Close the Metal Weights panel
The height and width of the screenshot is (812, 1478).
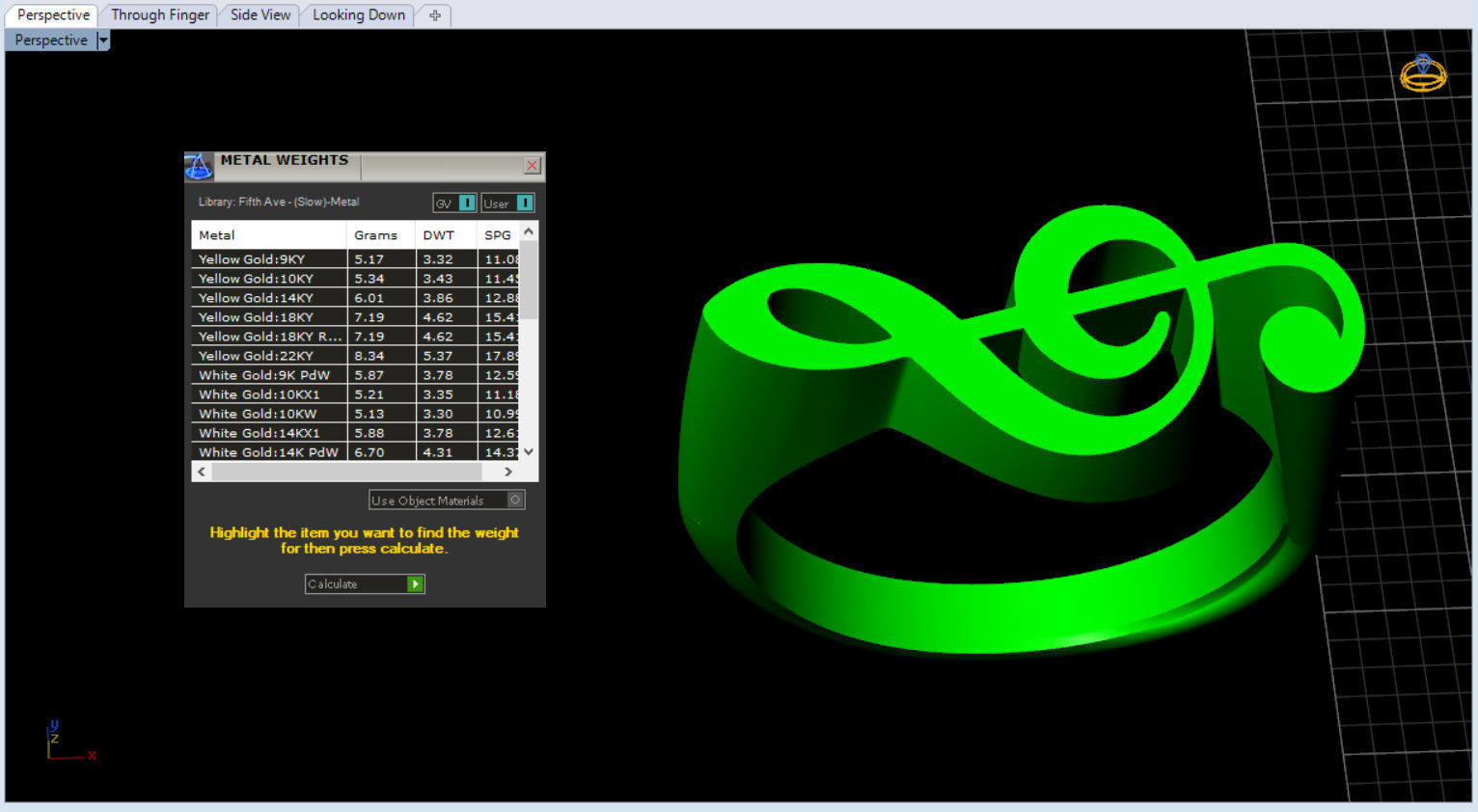533,166
